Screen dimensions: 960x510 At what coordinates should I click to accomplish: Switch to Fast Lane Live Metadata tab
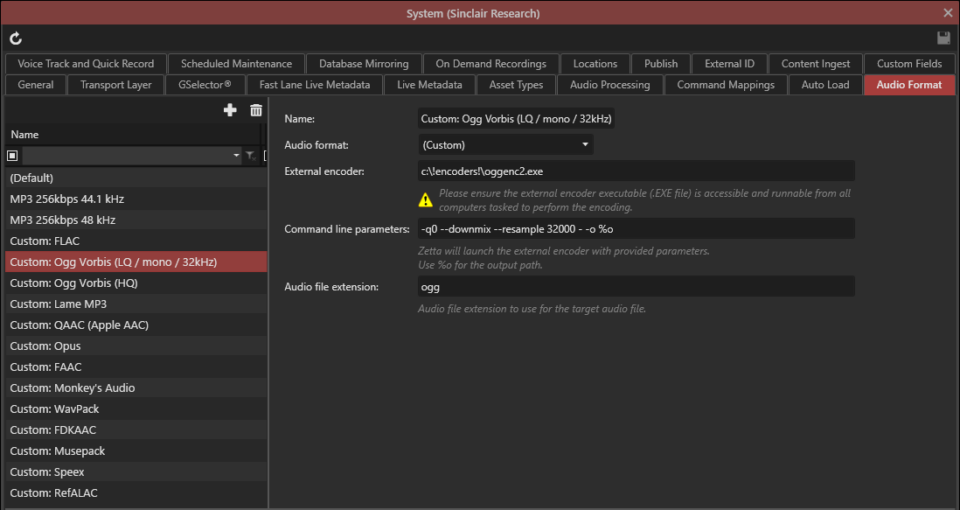(x=315, y=84)
